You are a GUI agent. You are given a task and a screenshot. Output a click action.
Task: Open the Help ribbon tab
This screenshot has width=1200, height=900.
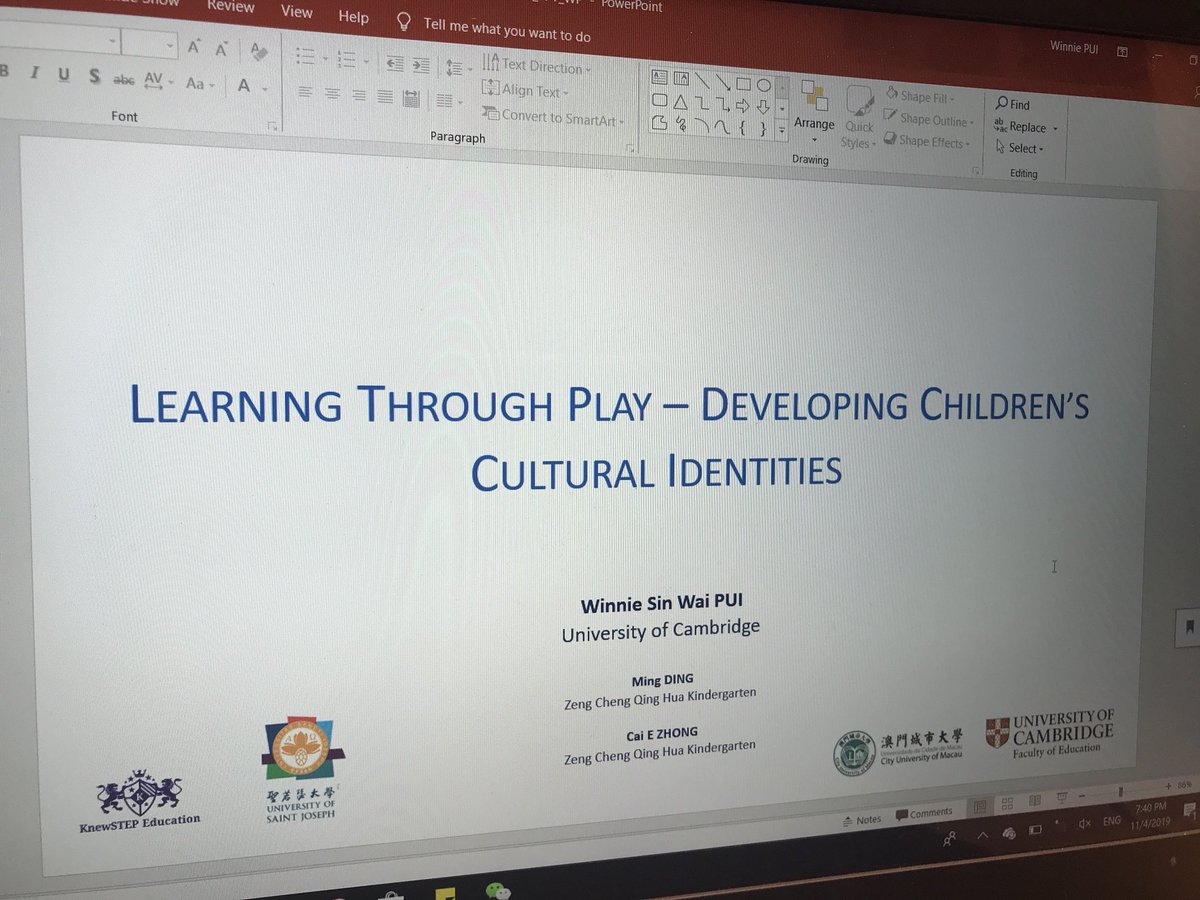click(x=353, y=17)
